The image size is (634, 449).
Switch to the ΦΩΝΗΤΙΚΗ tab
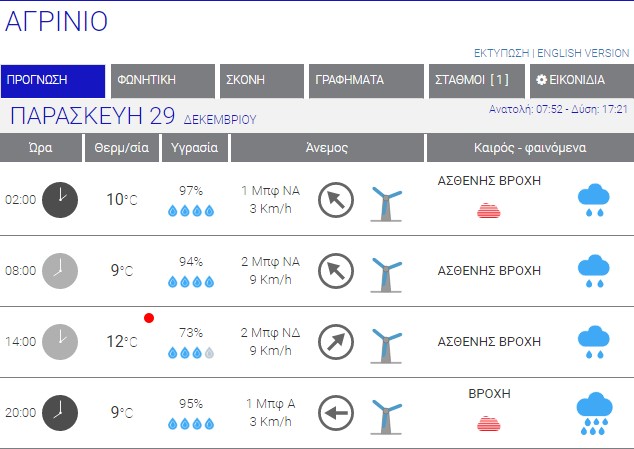coord(162,81)
